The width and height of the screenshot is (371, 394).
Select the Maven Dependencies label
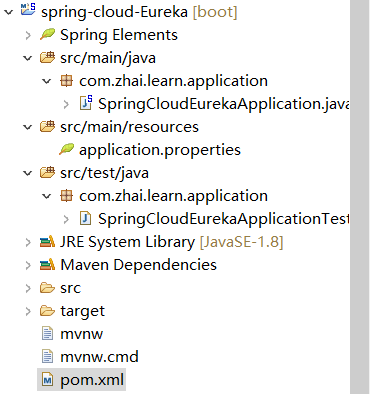pos(138,265)
